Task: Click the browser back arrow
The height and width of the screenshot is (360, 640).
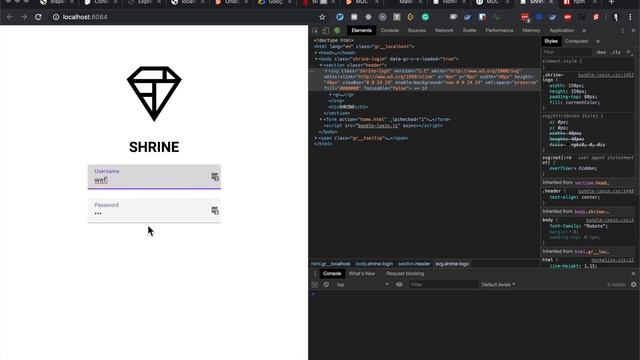Action: [9, 17]
